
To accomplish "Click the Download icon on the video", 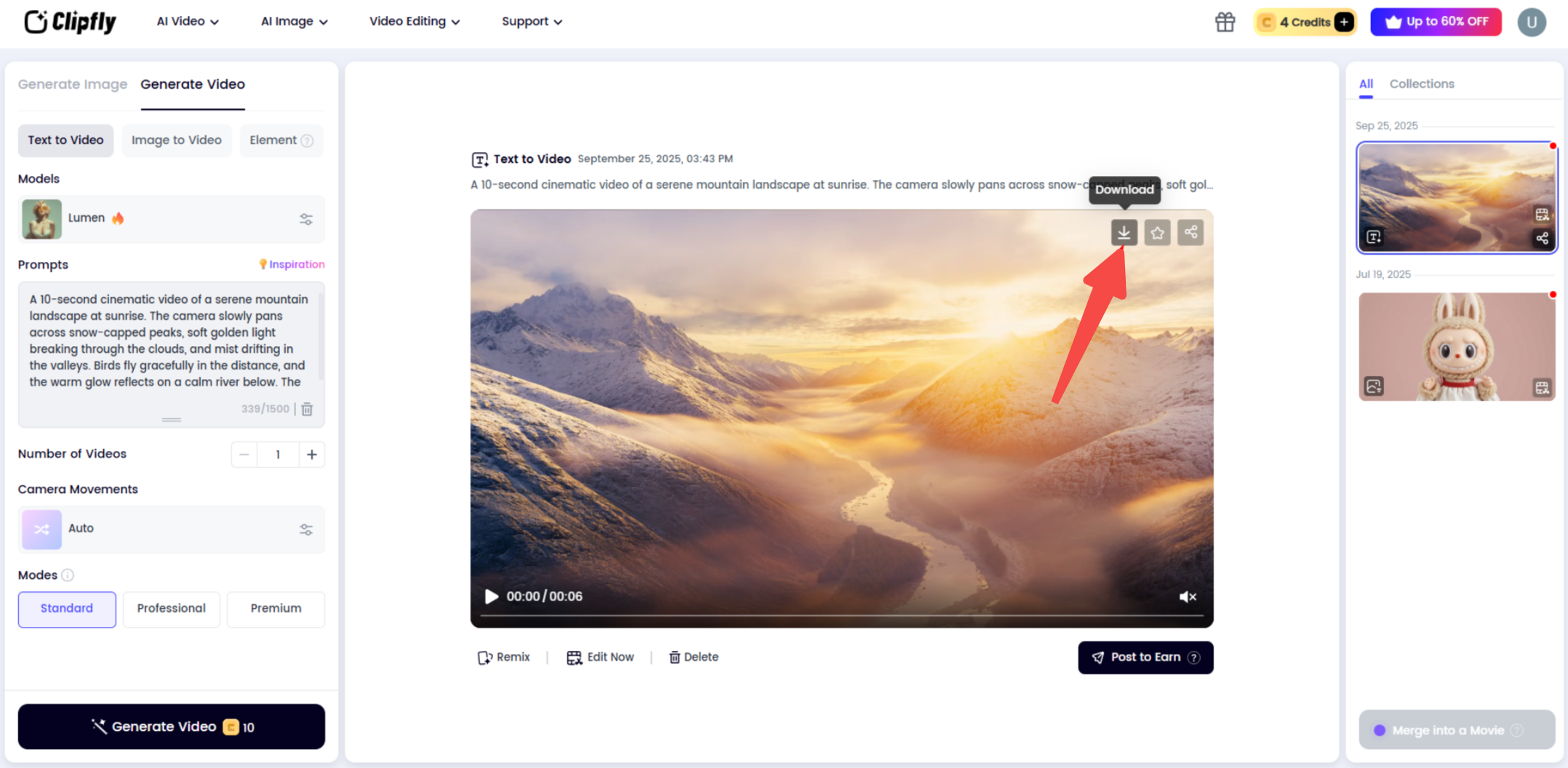I will [1124, 233].
